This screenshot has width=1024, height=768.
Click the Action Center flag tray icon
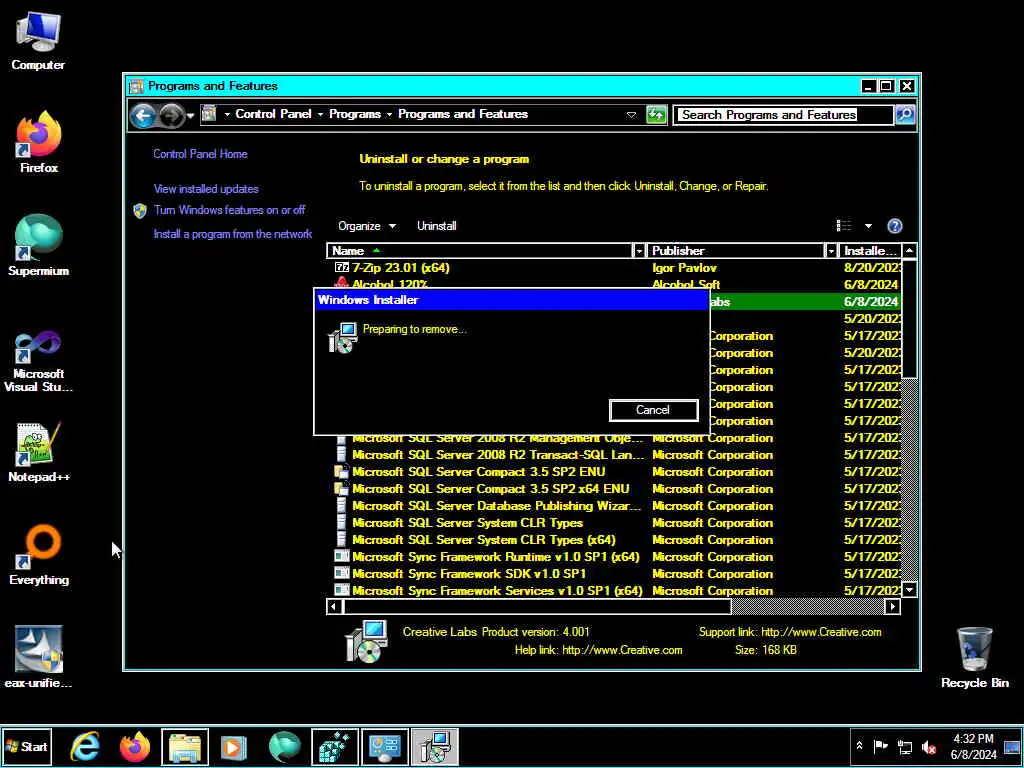pyautogui.click(x=881, y=746)
